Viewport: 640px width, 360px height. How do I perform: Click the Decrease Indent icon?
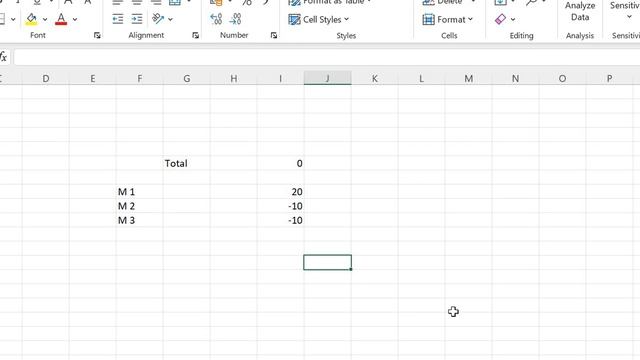point(118,19)
